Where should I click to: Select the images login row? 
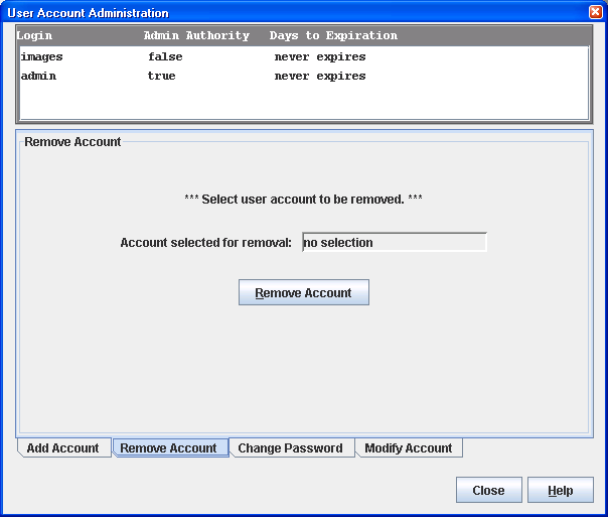(x=304, y=57)
